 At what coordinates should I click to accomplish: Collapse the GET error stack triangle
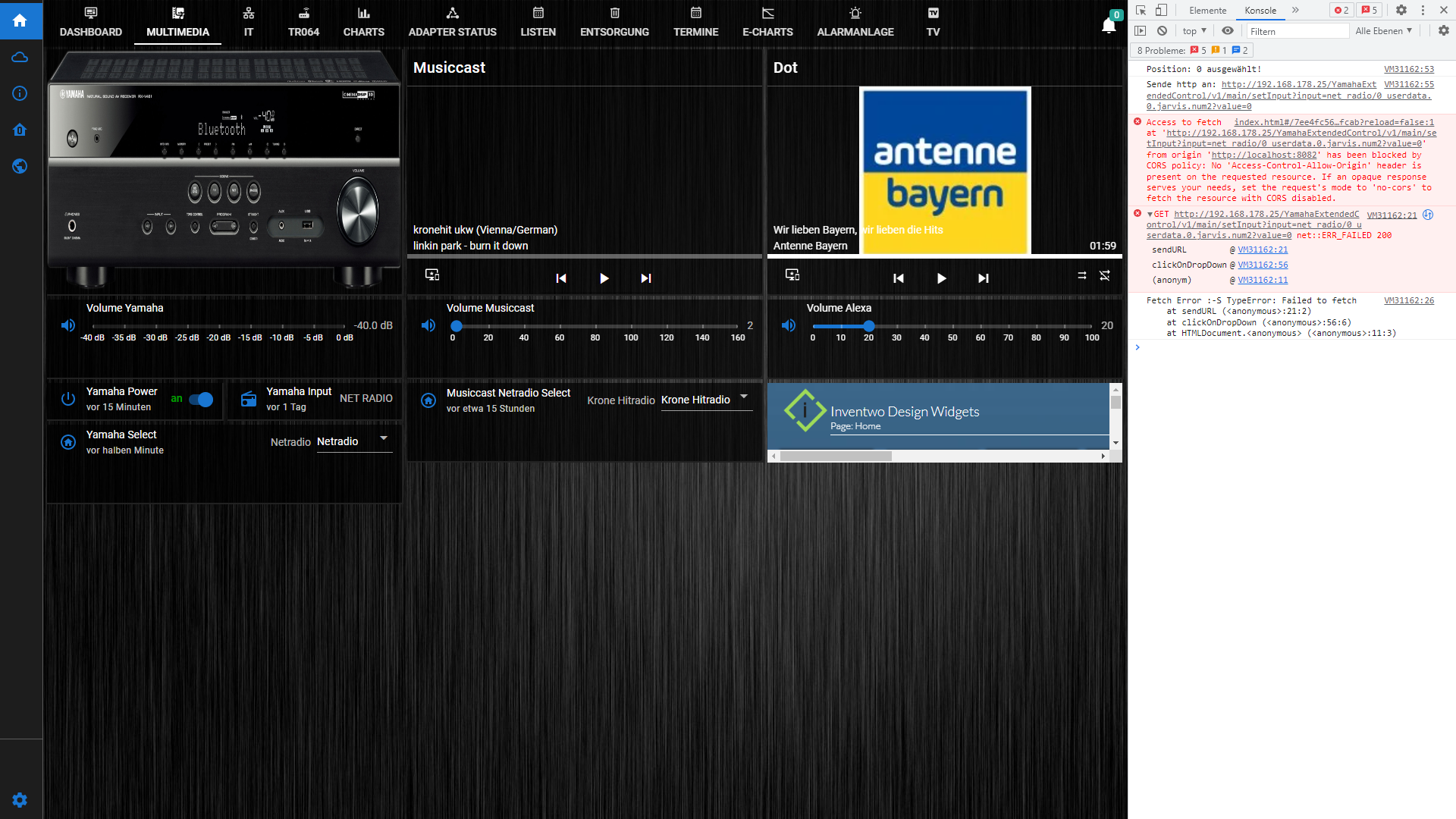1150,215
